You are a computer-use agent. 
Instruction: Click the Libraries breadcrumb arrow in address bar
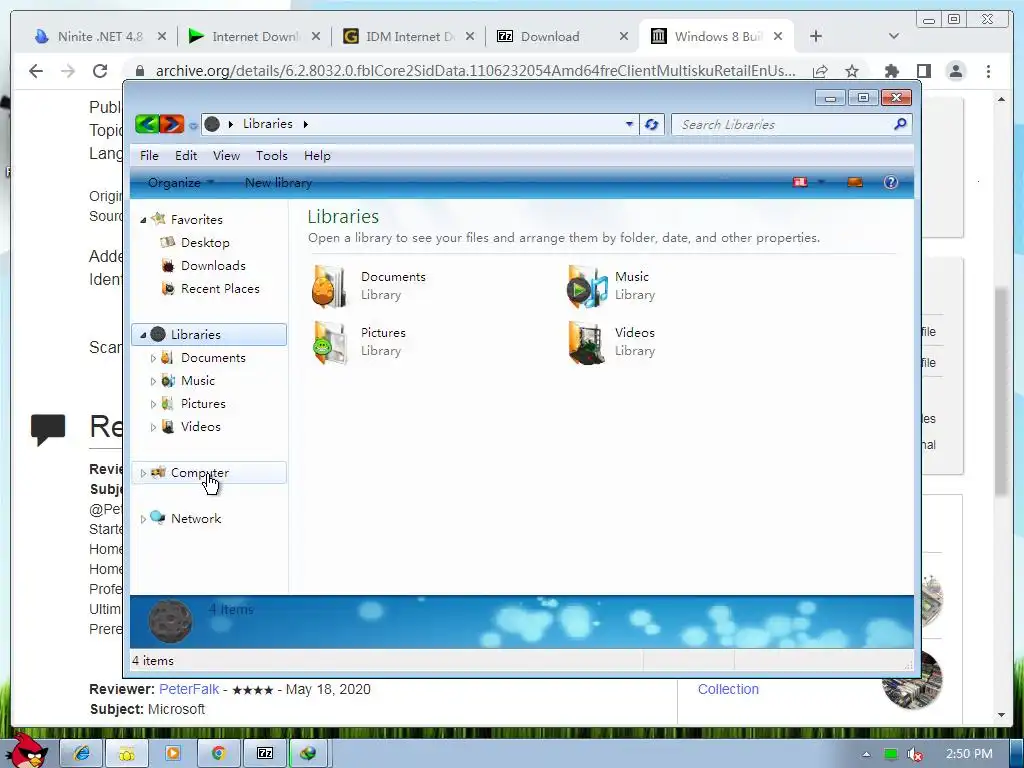click(x=305, y=124)
